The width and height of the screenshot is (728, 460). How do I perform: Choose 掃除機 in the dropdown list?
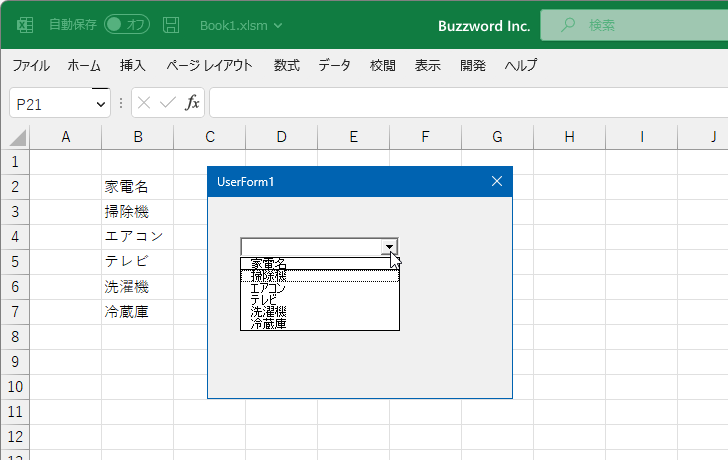pos(320,276)
